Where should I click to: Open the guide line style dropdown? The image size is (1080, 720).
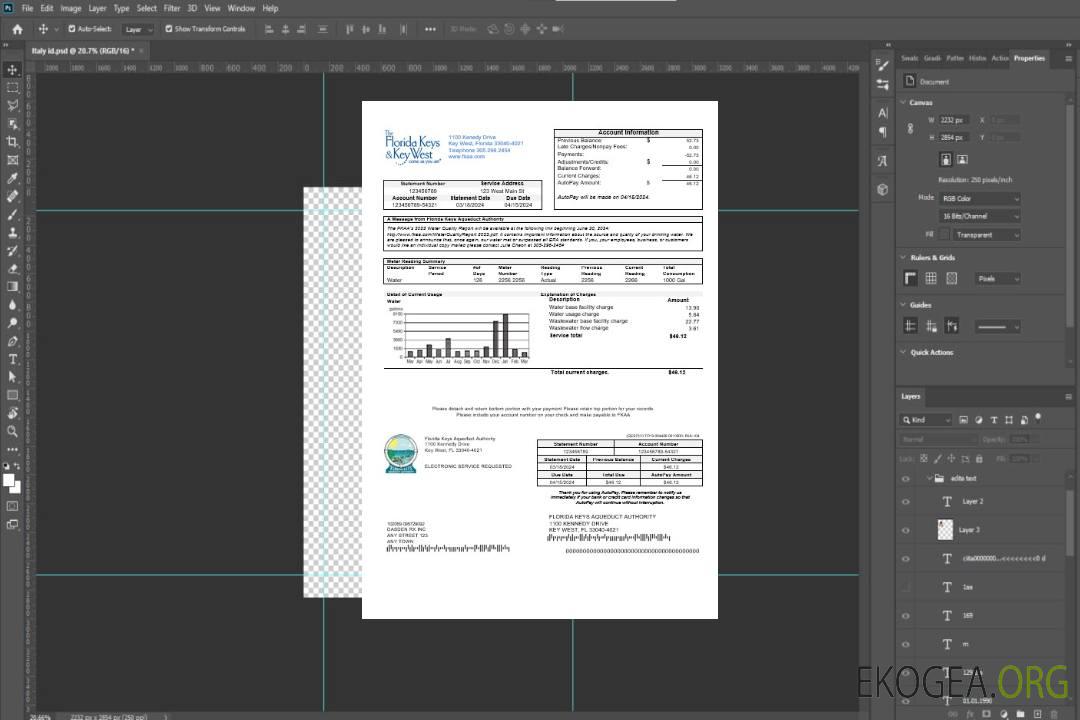[998, 327]
